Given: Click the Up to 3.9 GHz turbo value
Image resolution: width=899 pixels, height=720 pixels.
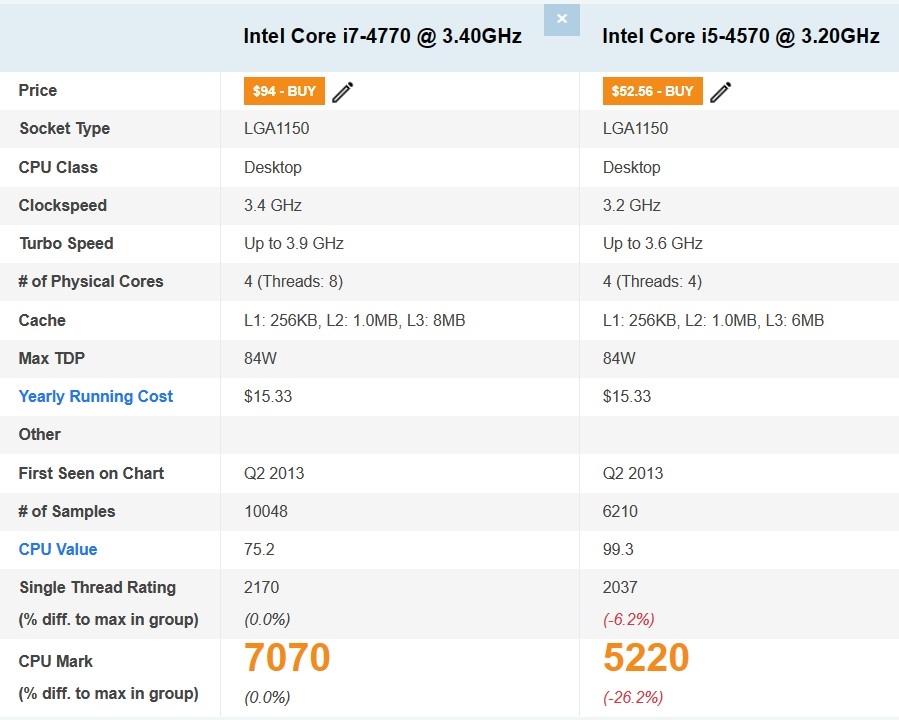Looking at the screenshot, I should pyautogui.click(x=294, y=244).
